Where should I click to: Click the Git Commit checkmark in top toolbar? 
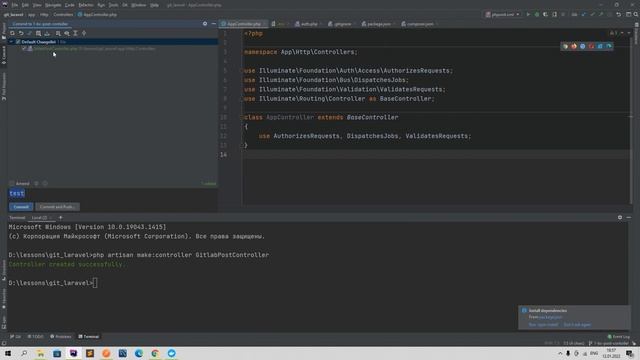pos(592,14)
